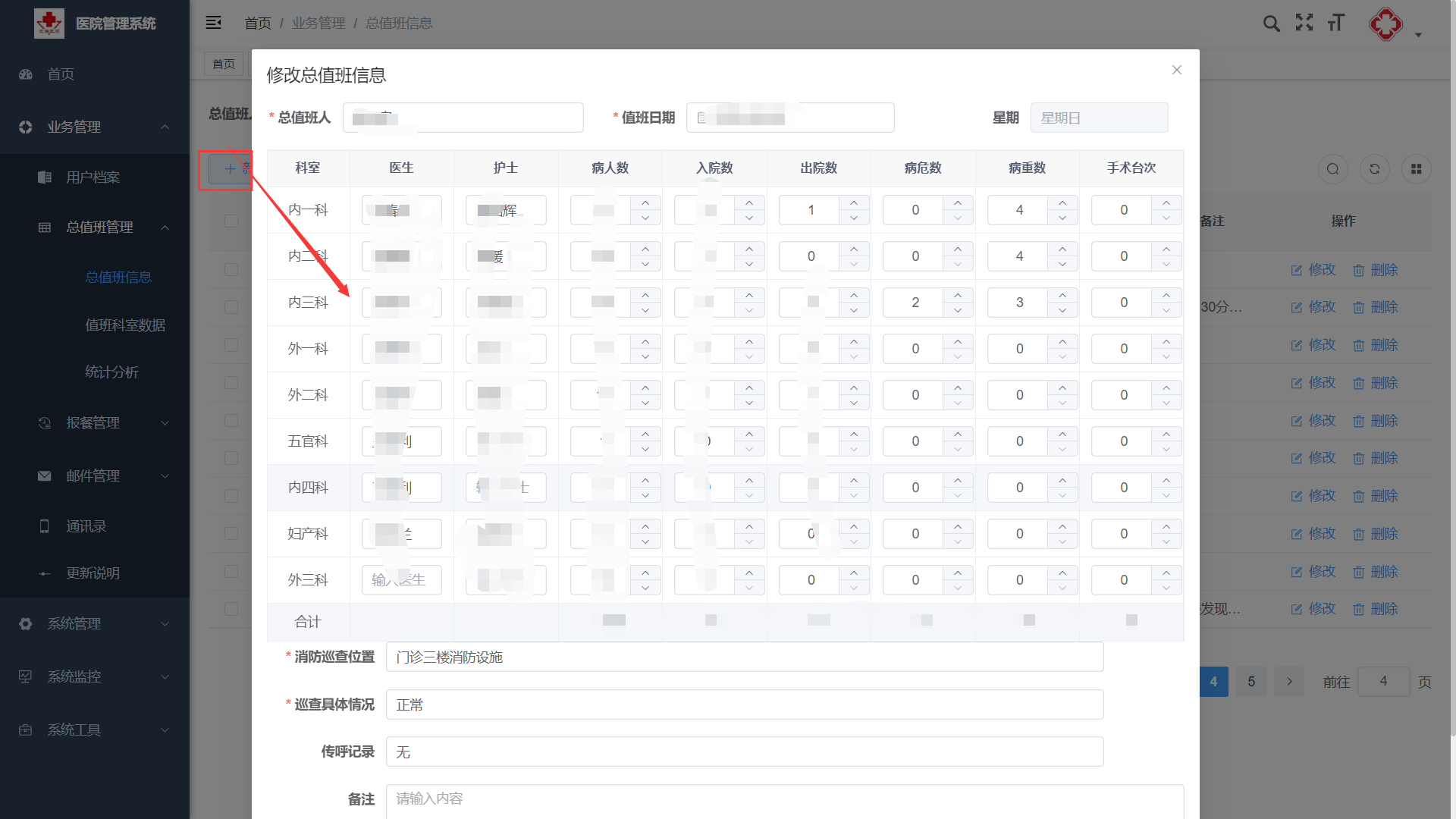Decrease 内三科 病危数 with down arrow
The width and height of the screenshot is (1456, 819).
tap(958, 310)
